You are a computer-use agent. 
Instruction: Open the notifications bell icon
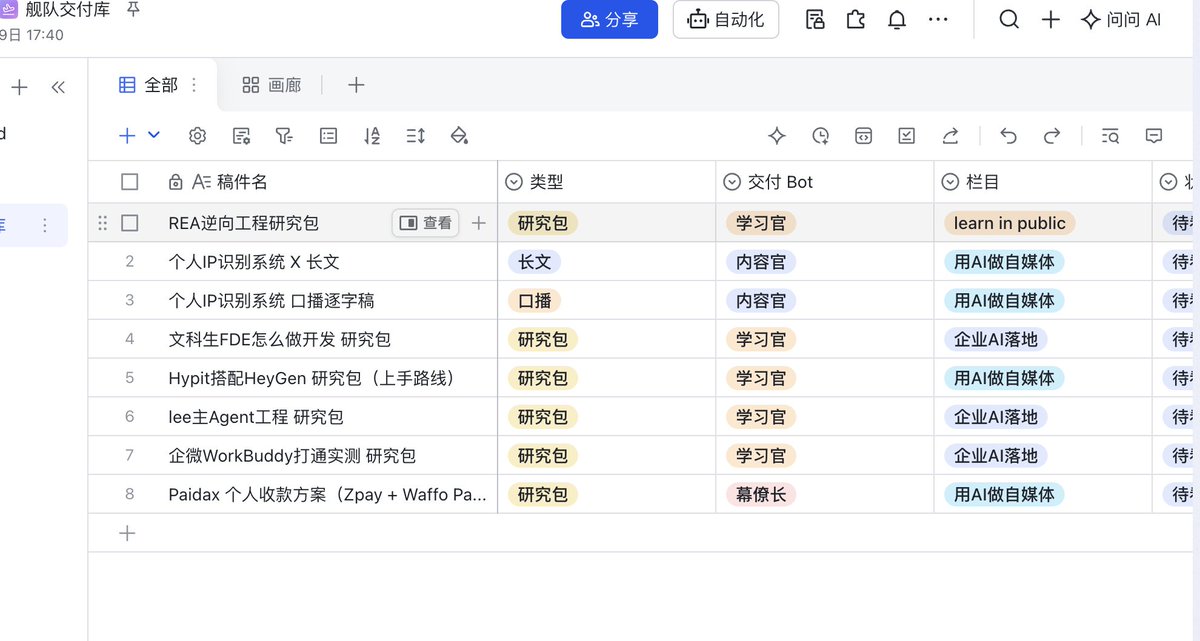[x=897, y=20]
